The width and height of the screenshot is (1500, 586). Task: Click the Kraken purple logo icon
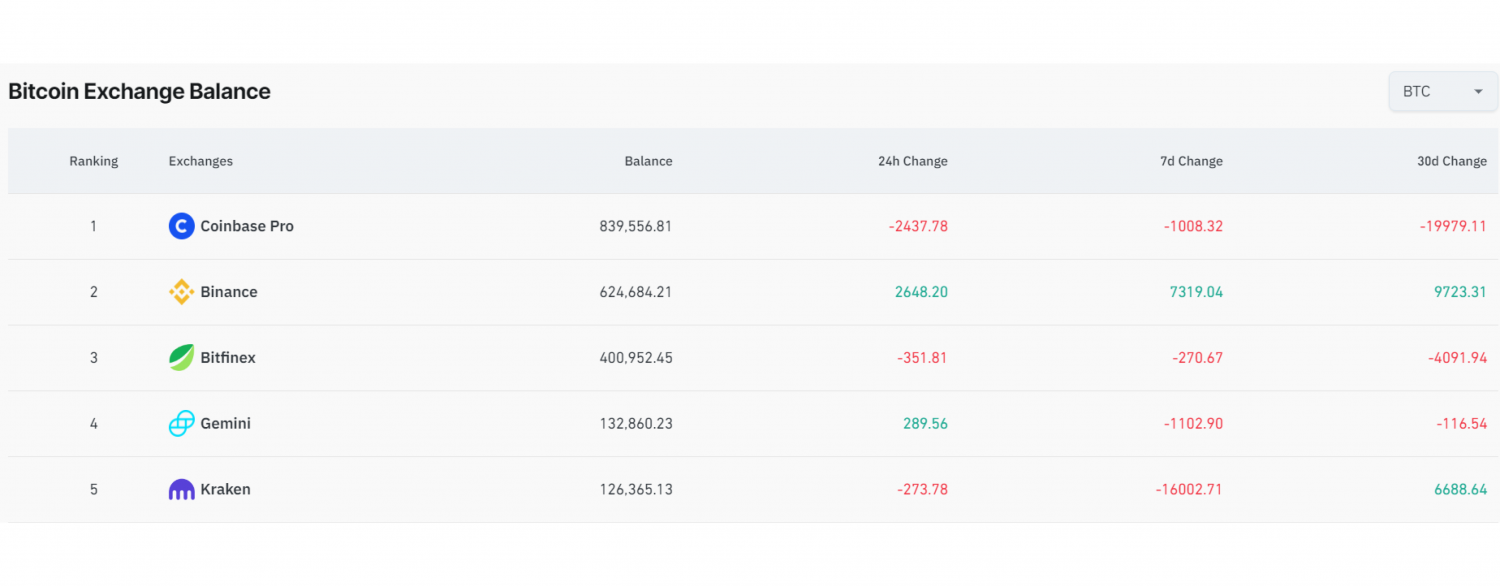pos(181,490)
